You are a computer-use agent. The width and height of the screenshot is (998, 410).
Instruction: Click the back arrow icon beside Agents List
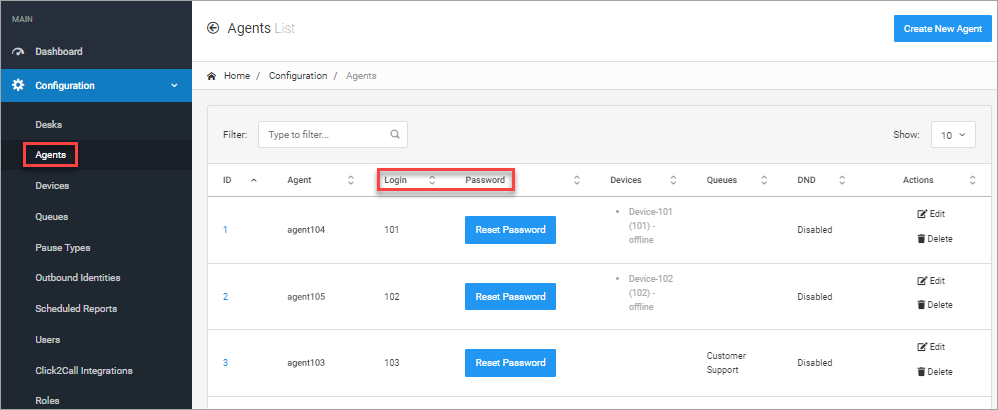click(213, 28)
